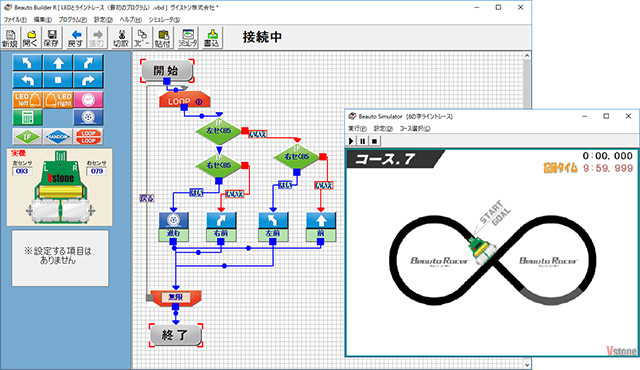Select the LED left block
This screenshot has height=370, width=640.
[27, 100]
